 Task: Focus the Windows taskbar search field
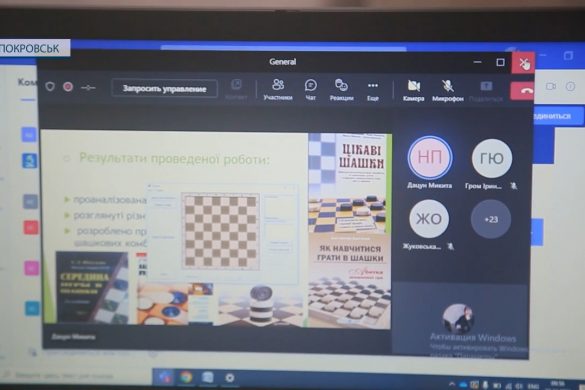[75, 376]
